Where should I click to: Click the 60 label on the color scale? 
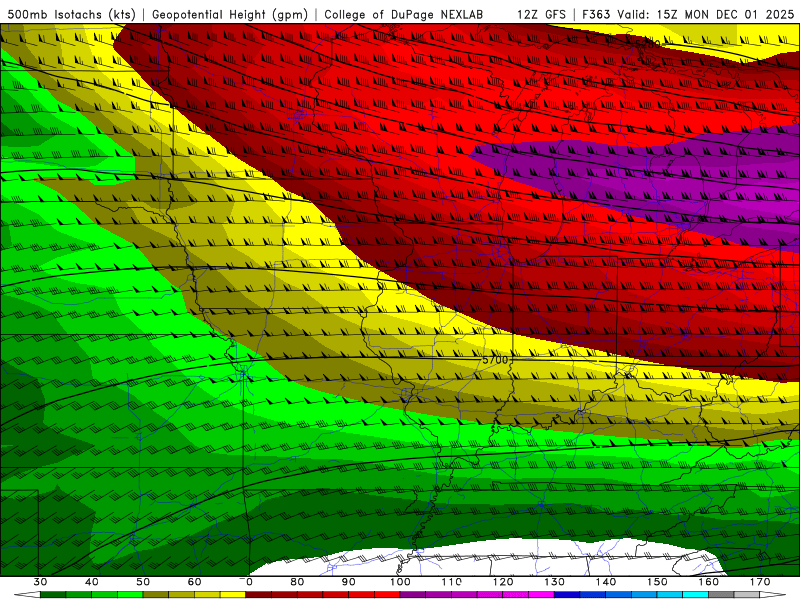(194, 582)
